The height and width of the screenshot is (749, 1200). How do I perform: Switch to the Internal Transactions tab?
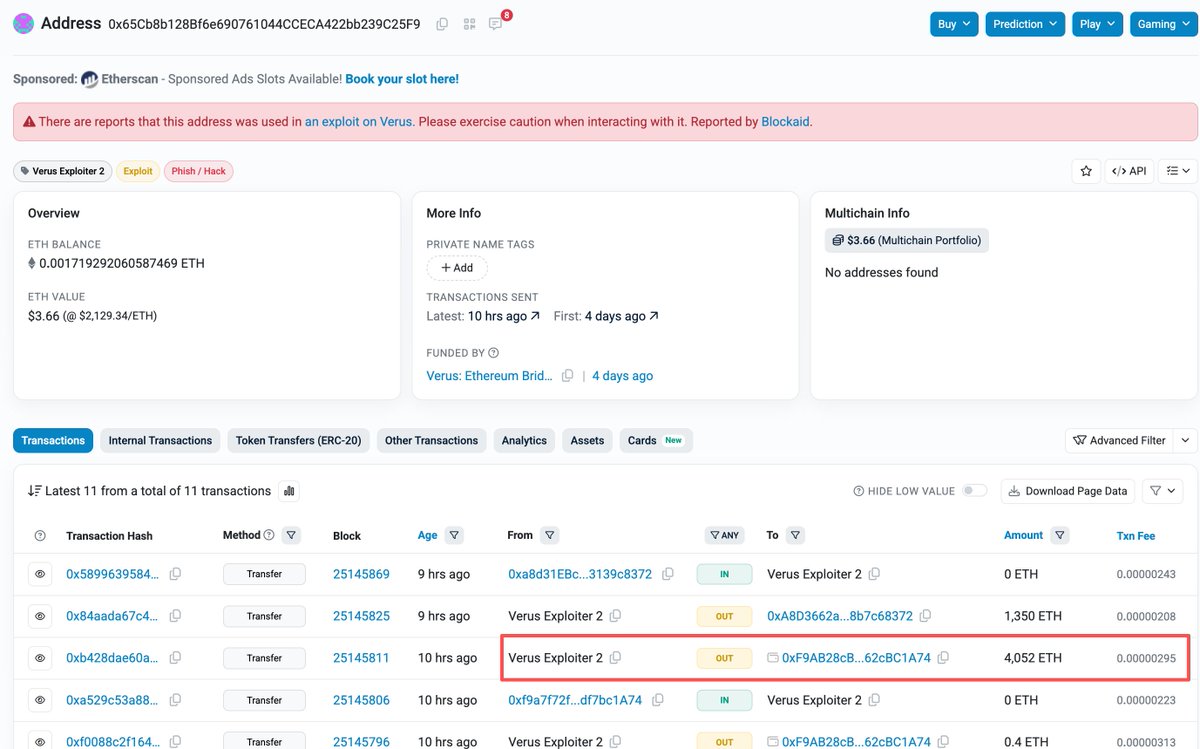[x=160, y=440]
